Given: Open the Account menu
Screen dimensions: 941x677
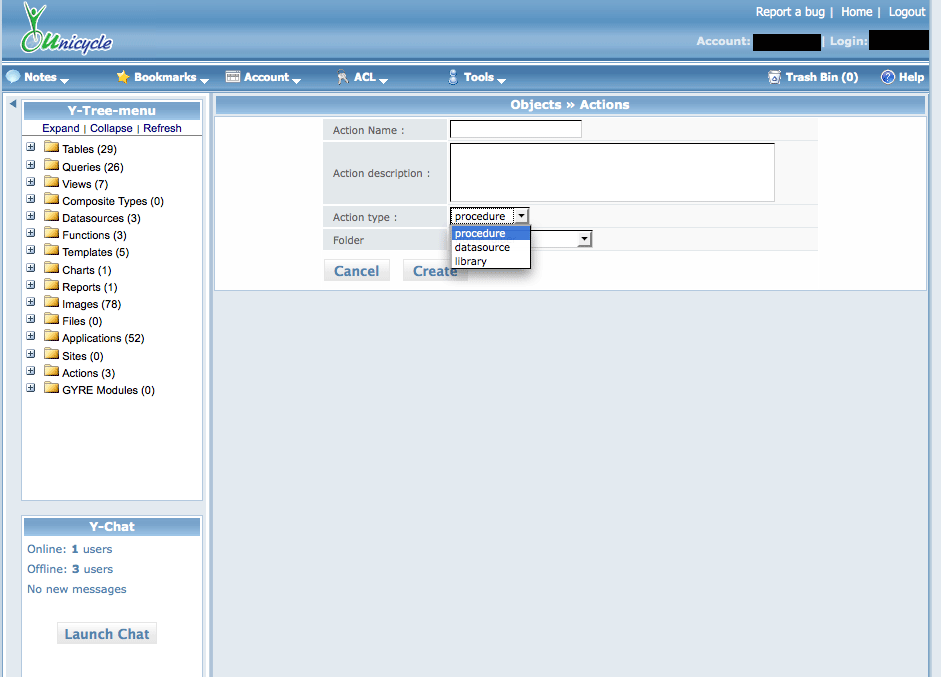Looking at the screenshot, I should [x=264, y=77].
